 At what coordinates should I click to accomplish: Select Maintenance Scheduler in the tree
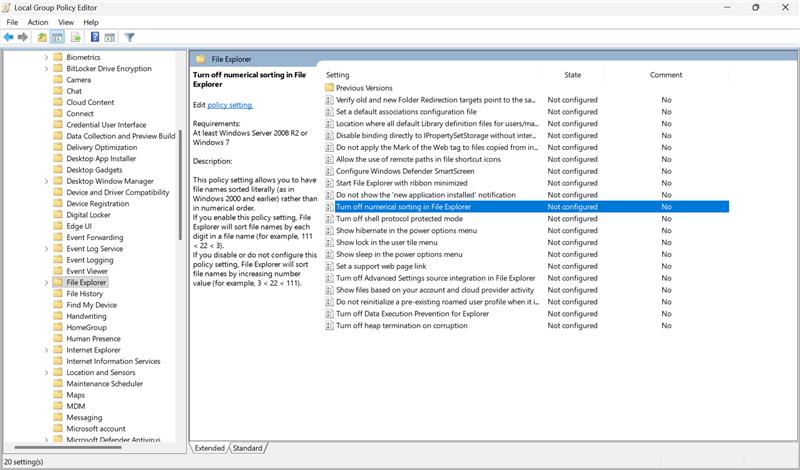[105, 384]
